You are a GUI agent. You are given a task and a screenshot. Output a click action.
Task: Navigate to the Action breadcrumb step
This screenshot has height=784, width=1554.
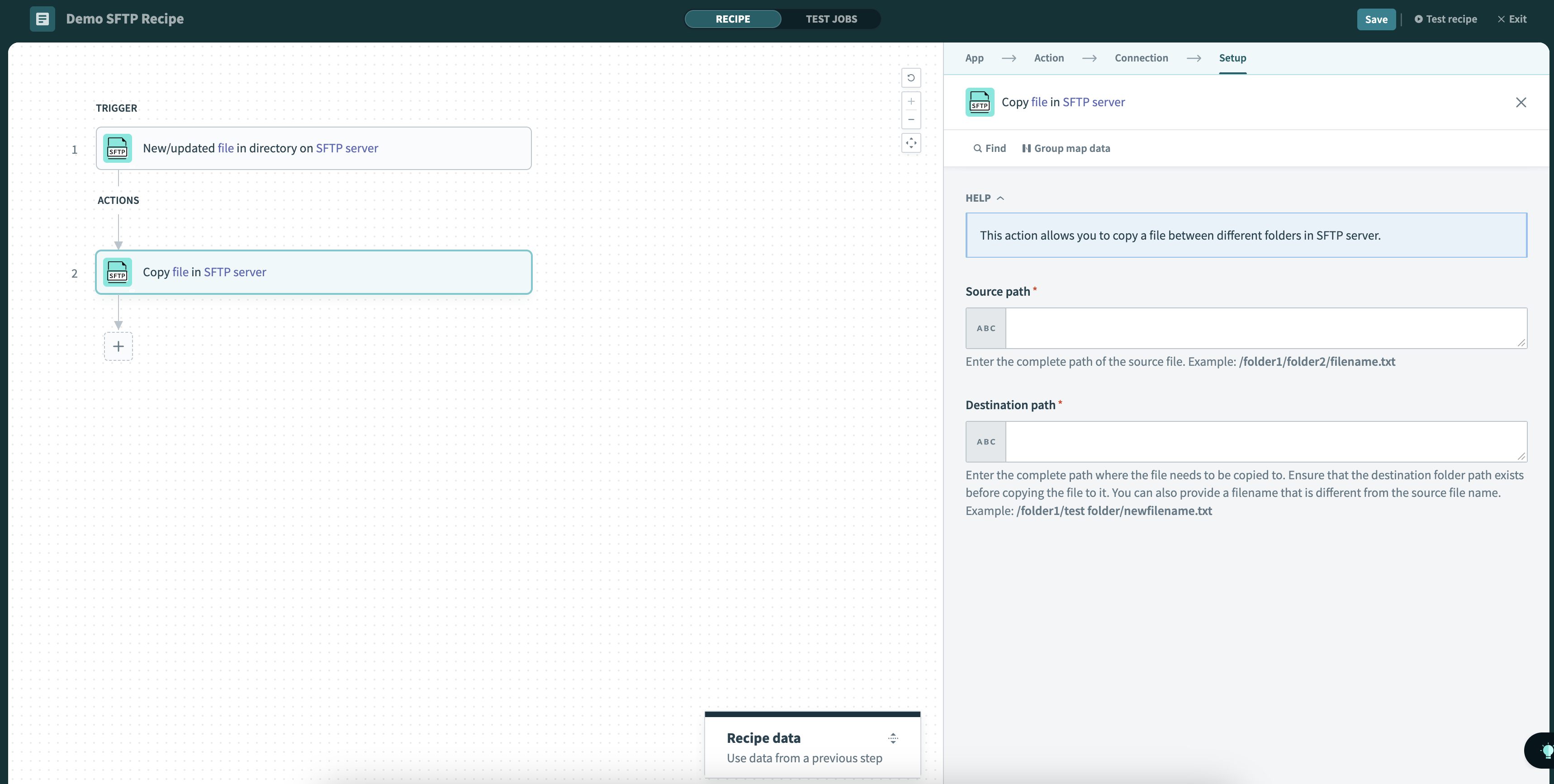coord(1049,58)
